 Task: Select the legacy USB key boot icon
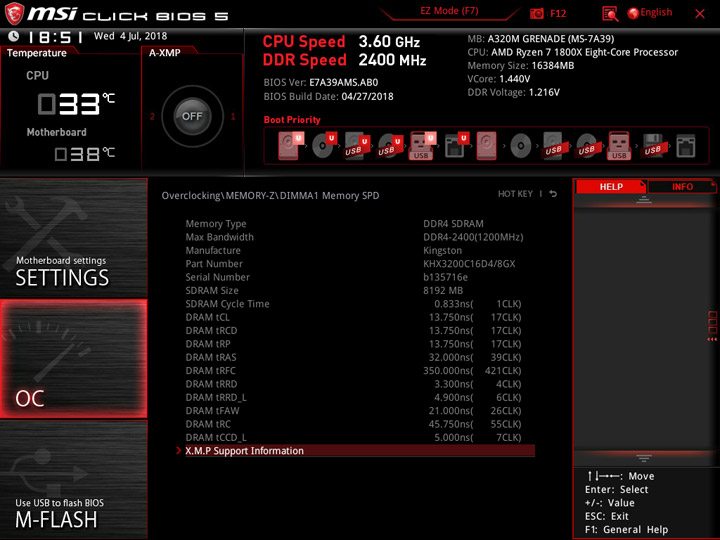(x=619, y=146)
